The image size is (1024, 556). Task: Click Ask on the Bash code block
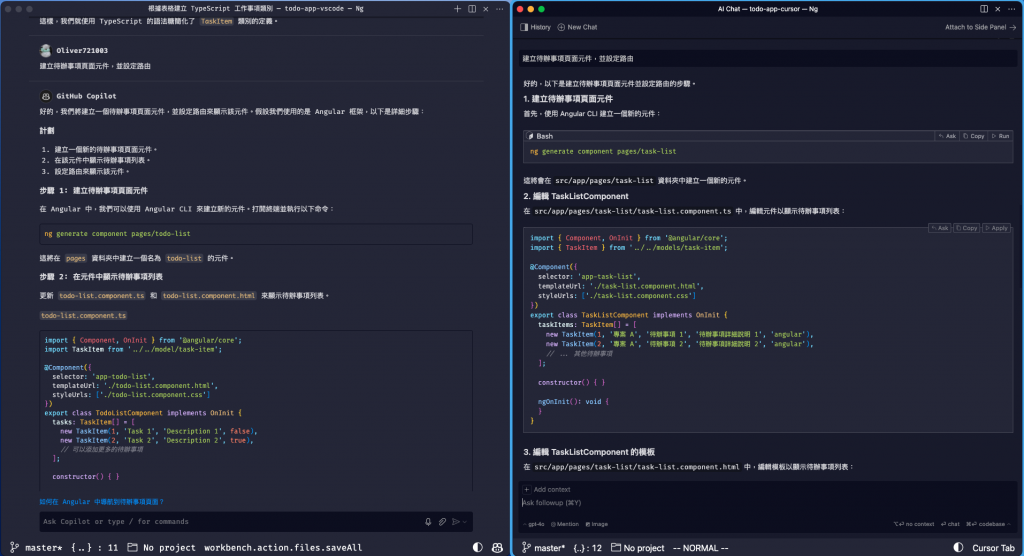pyautogui.click(x=947, y=136)
